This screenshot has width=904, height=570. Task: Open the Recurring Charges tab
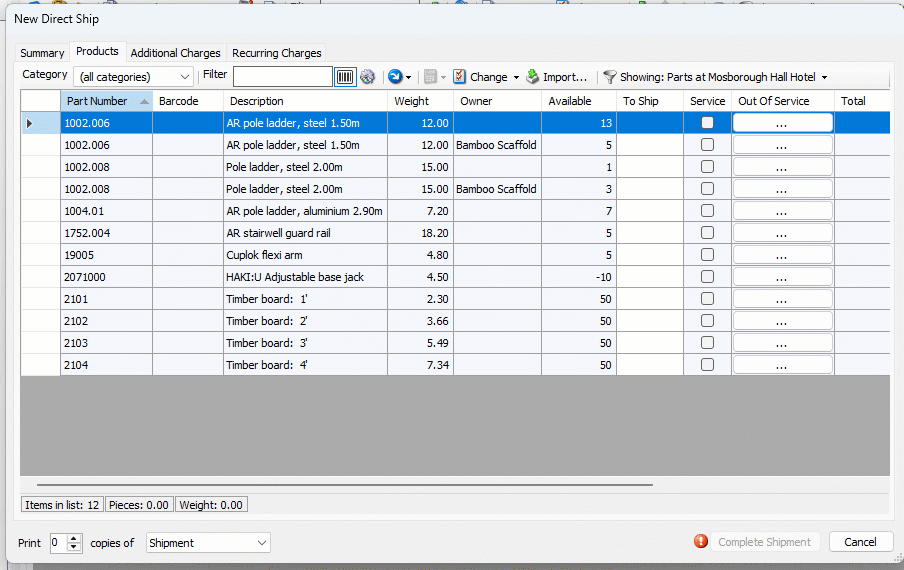pyautogui.click(x=277, y=53)
